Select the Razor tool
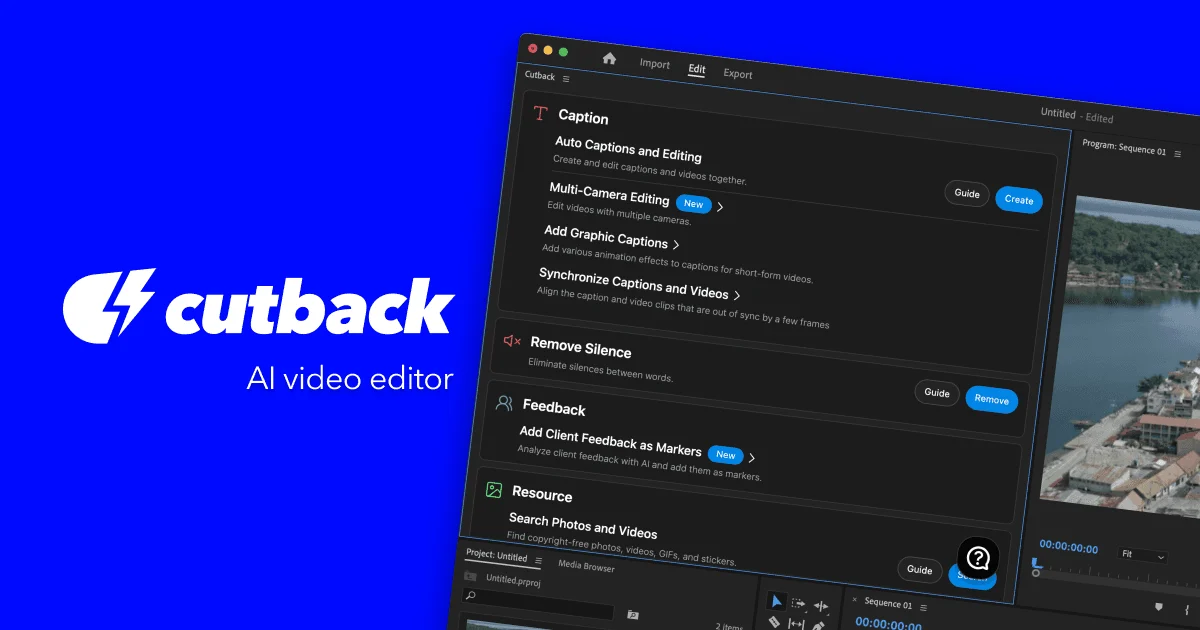Viewport: 1200px width, 630px height. (x=774, y=623)
